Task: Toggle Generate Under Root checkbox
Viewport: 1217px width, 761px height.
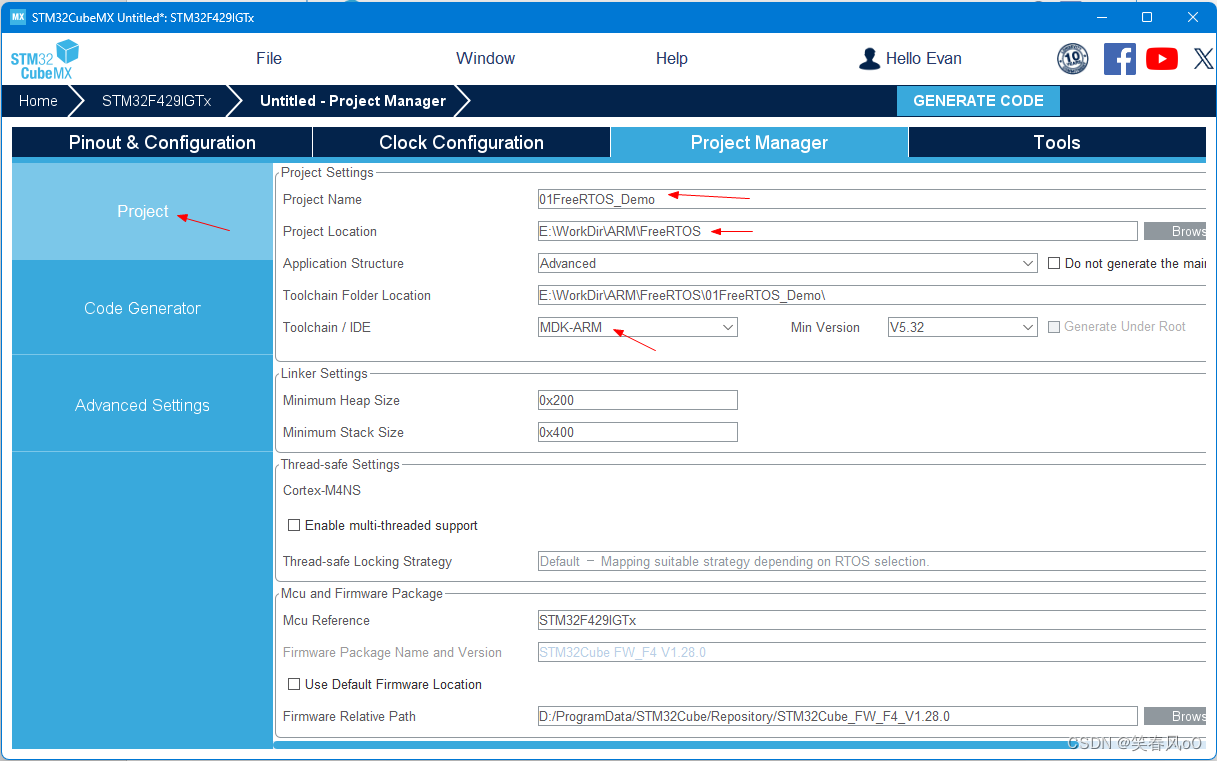Action: [1054, 326]
